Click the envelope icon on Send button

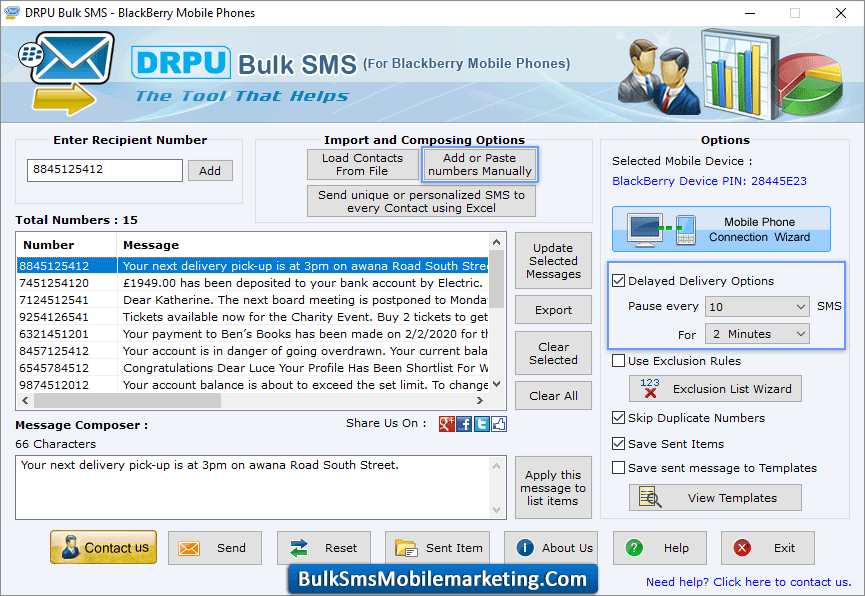click(x=189, y=548)
